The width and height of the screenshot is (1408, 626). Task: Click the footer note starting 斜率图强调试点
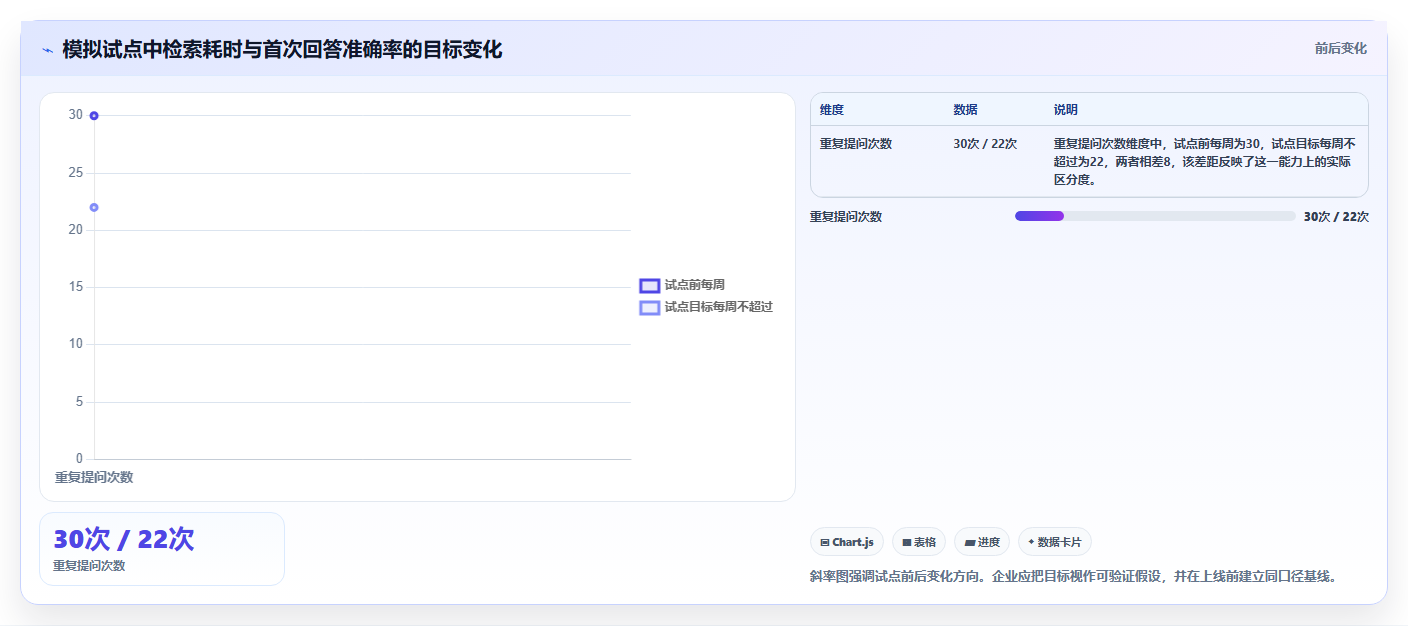tap(1073, 577)
